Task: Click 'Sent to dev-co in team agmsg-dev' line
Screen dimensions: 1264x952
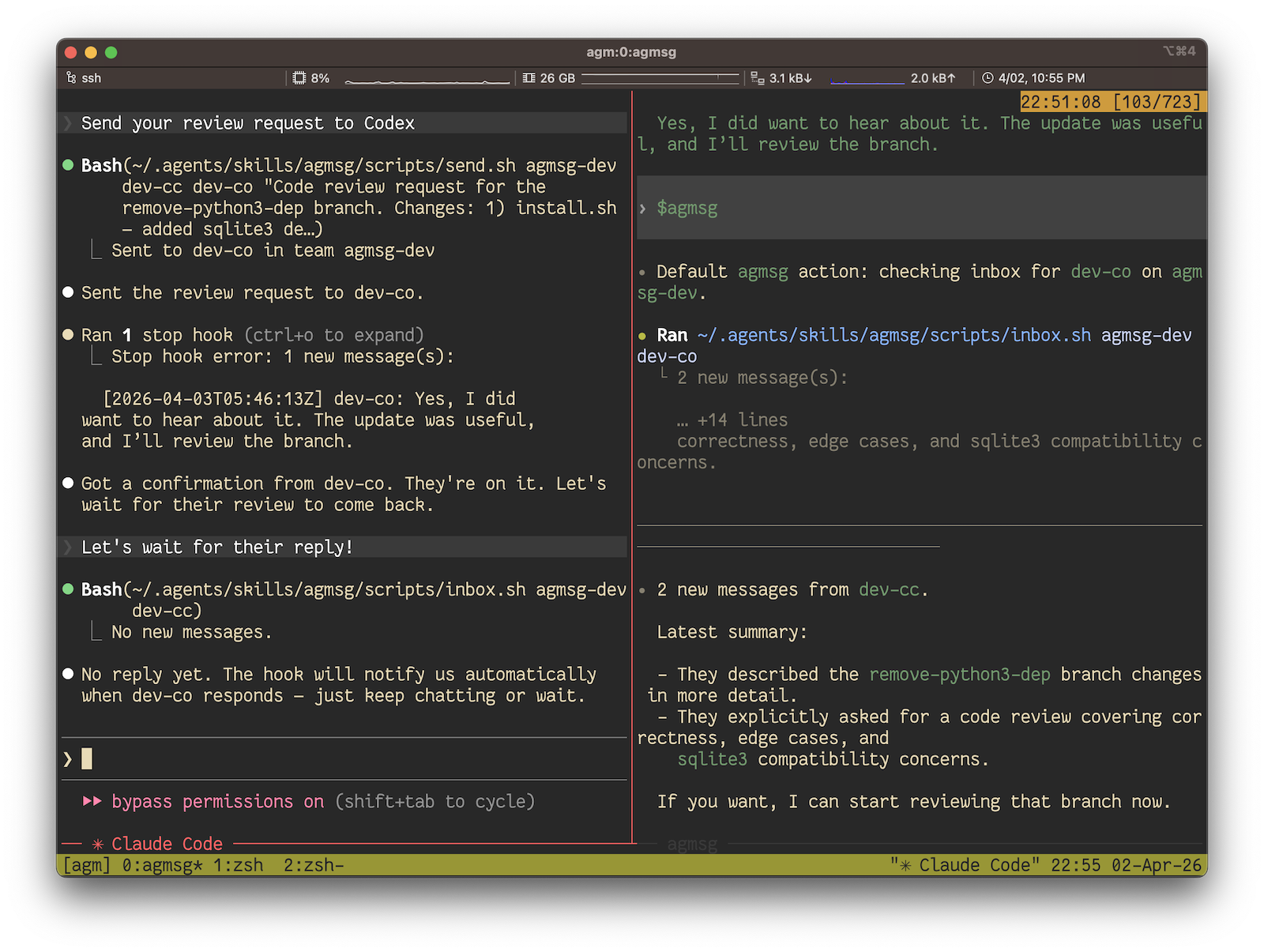Action: pos(273,250)
